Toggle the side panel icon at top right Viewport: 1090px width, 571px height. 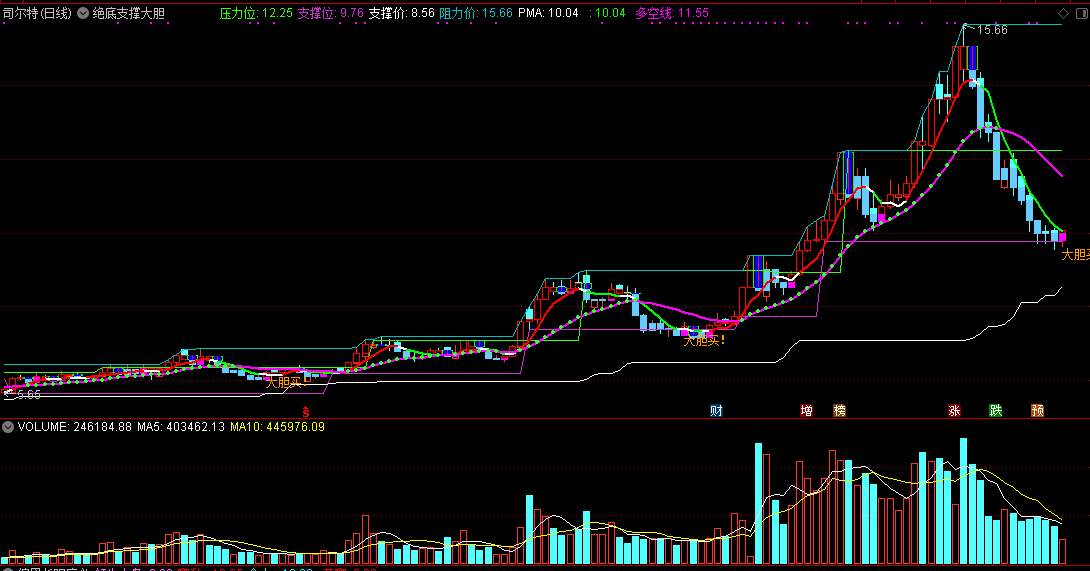1081,13
